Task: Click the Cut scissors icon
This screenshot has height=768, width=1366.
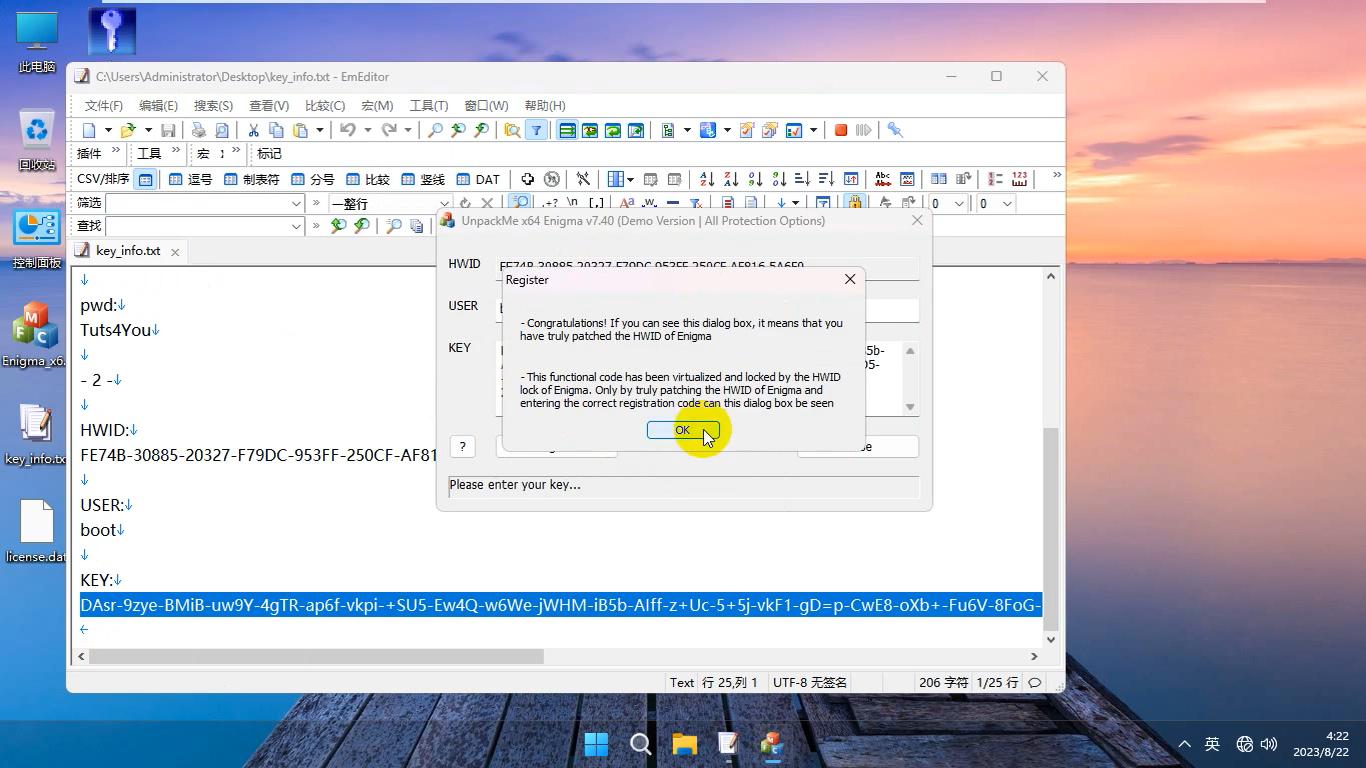Action: tap(253, 130)
